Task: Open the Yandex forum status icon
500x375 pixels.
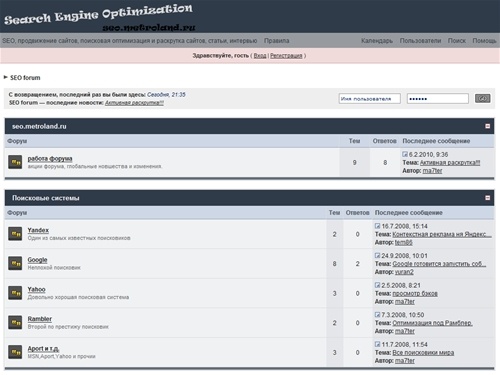Action: pos(15,234)
